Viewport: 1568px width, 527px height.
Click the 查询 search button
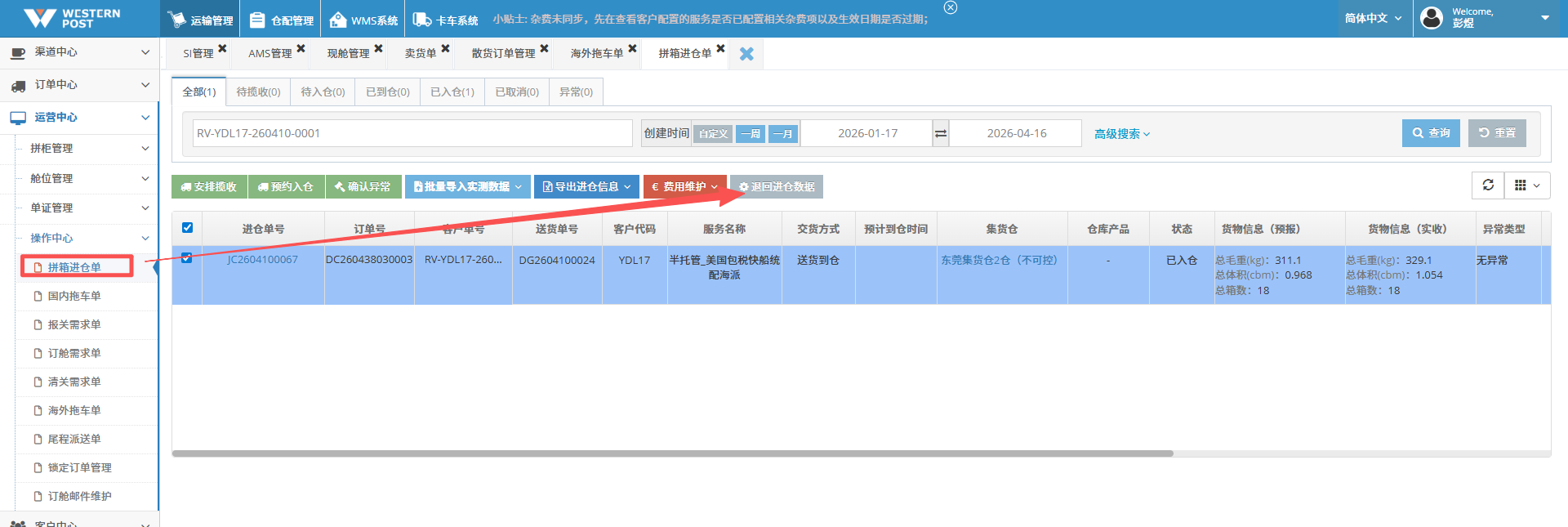coord(1431,133)
